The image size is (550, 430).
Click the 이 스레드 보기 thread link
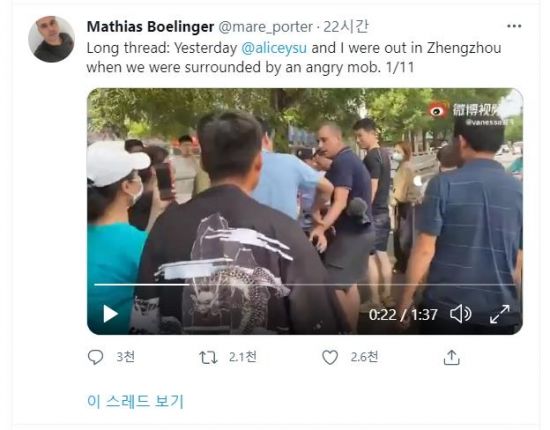pyautogui.click(x=135, y=401)
